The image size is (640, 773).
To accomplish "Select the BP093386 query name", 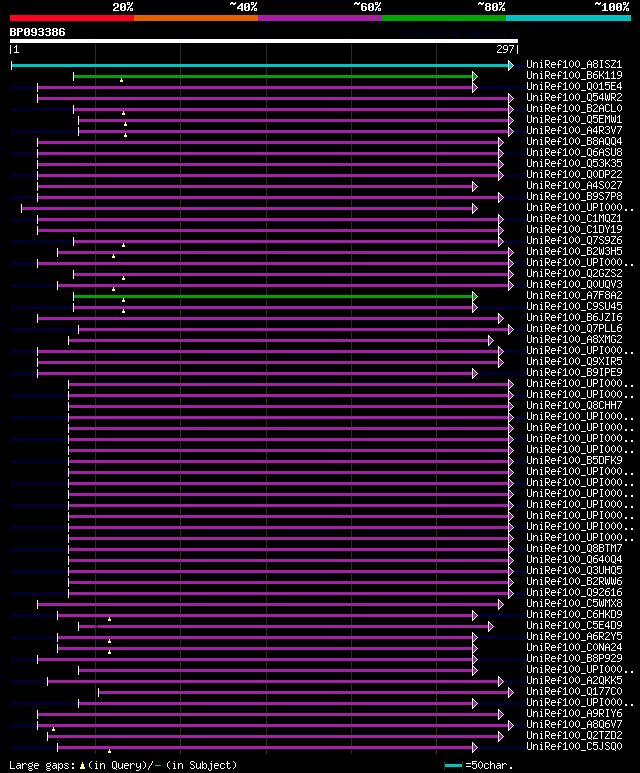I will click(37, 32).
